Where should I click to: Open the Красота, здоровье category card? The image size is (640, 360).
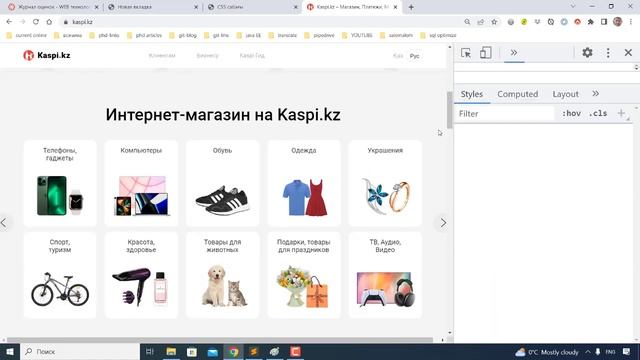(141, 275)
